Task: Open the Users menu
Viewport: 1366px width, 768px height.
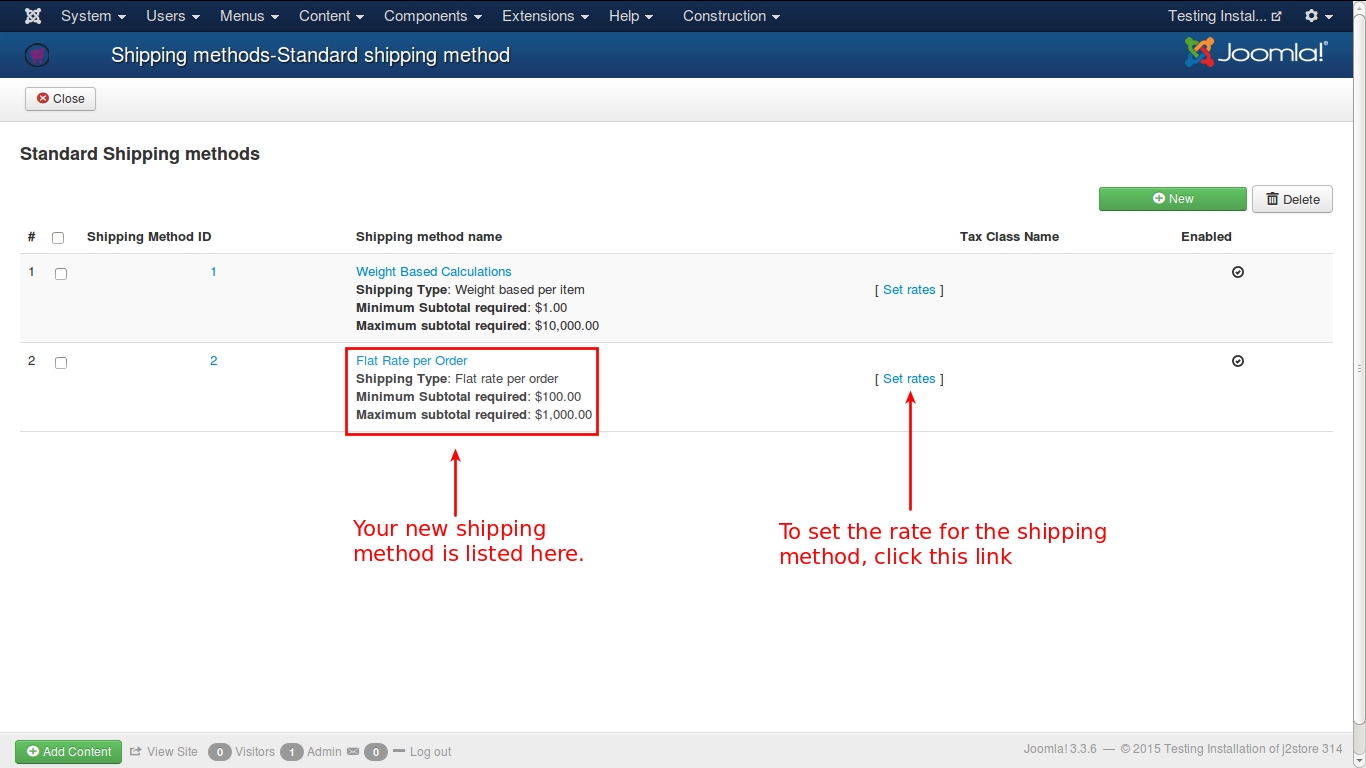Action: pos(173,16)
